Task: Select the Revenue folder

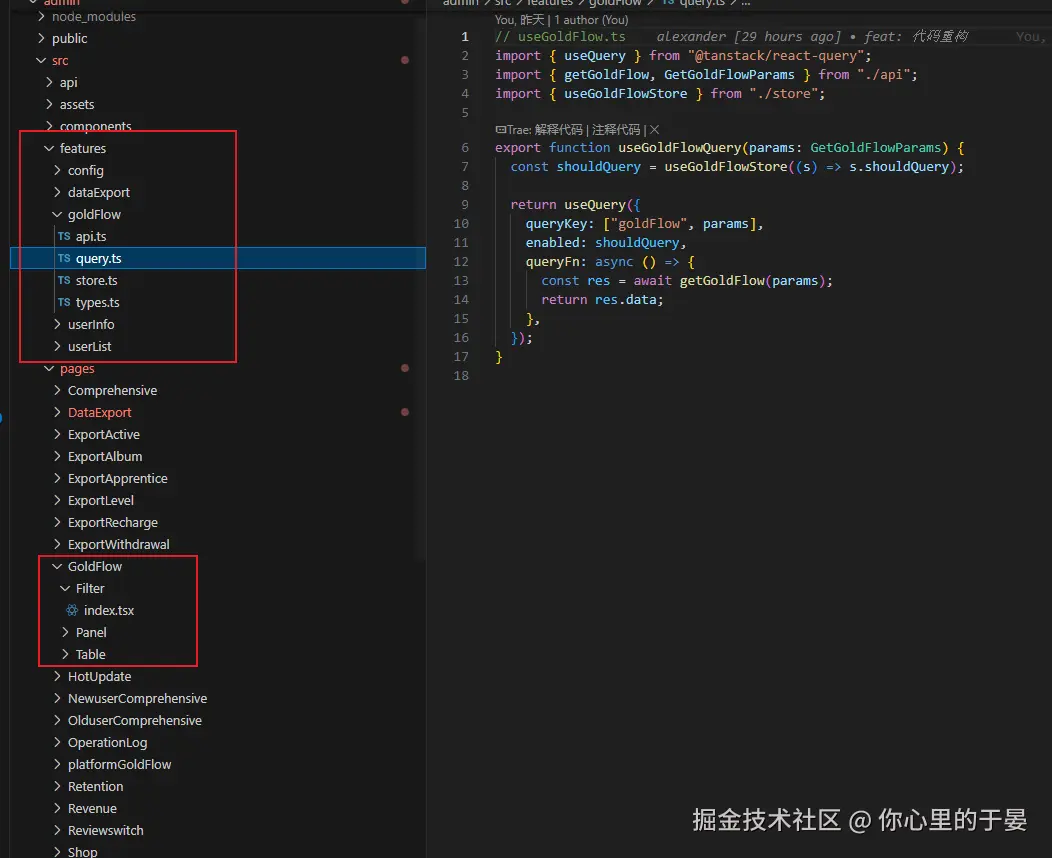Action: point(92,809)
